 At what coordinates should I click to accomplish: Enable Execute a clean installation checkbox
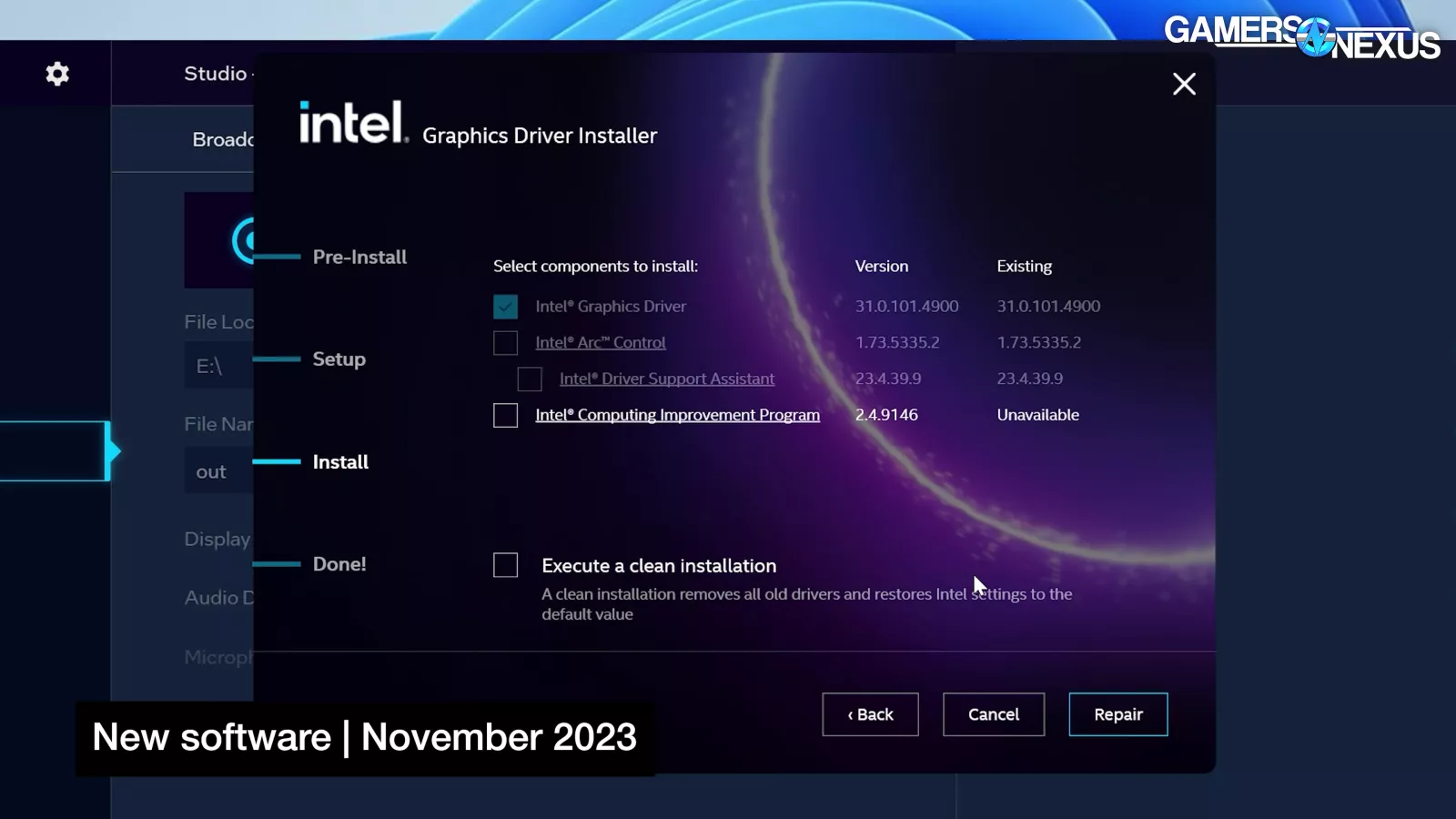coord(505,565)
